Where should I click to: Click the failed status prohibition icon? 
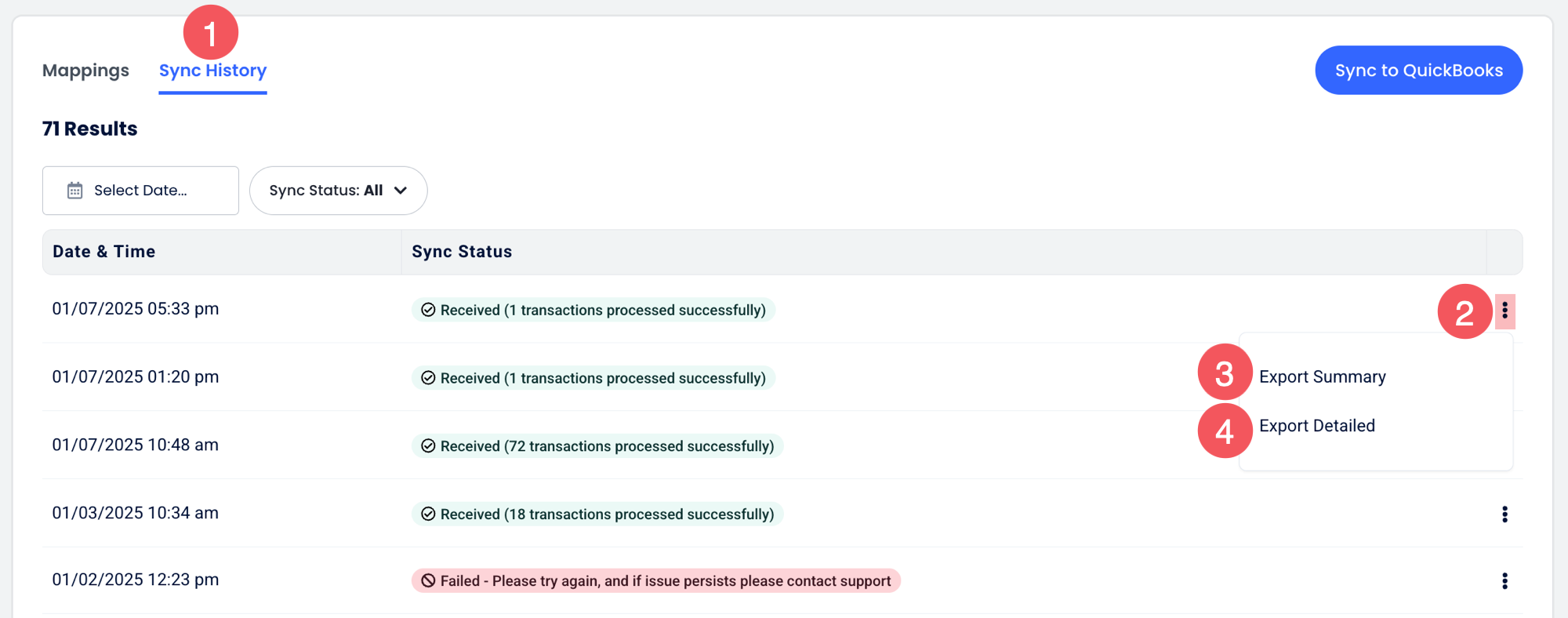tap(428, 581)
